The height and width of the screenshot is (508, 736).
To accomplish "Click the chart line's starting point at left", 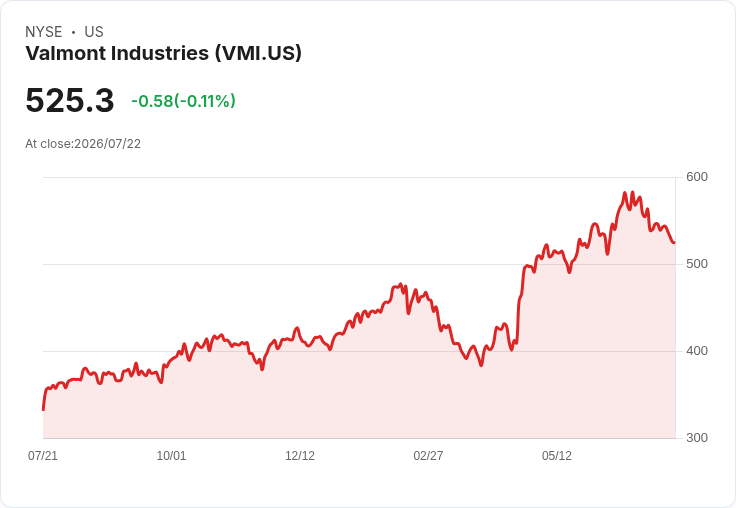I will 43,410.
